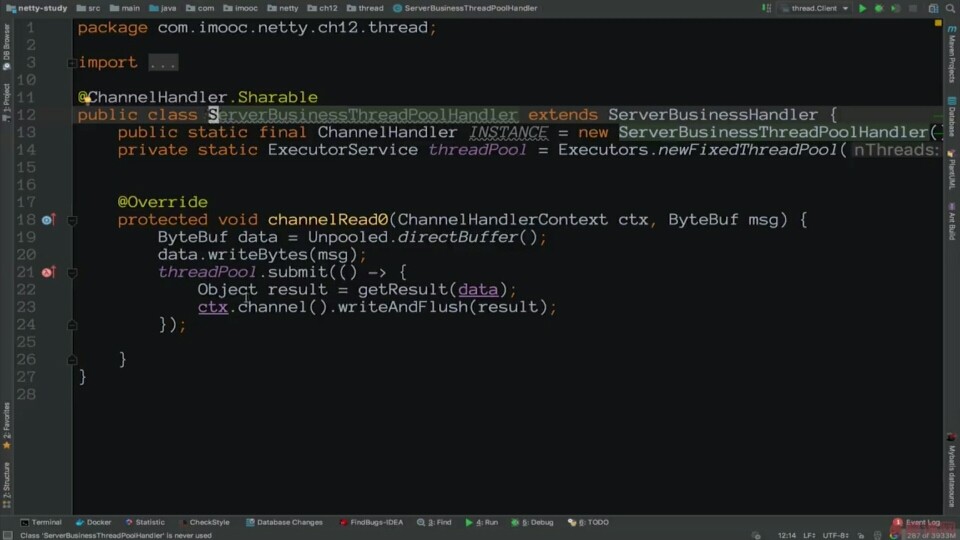The image size is (960, 540).
Task: Toggle tool window bars icon in status bar
Action: tap(7, 536)
